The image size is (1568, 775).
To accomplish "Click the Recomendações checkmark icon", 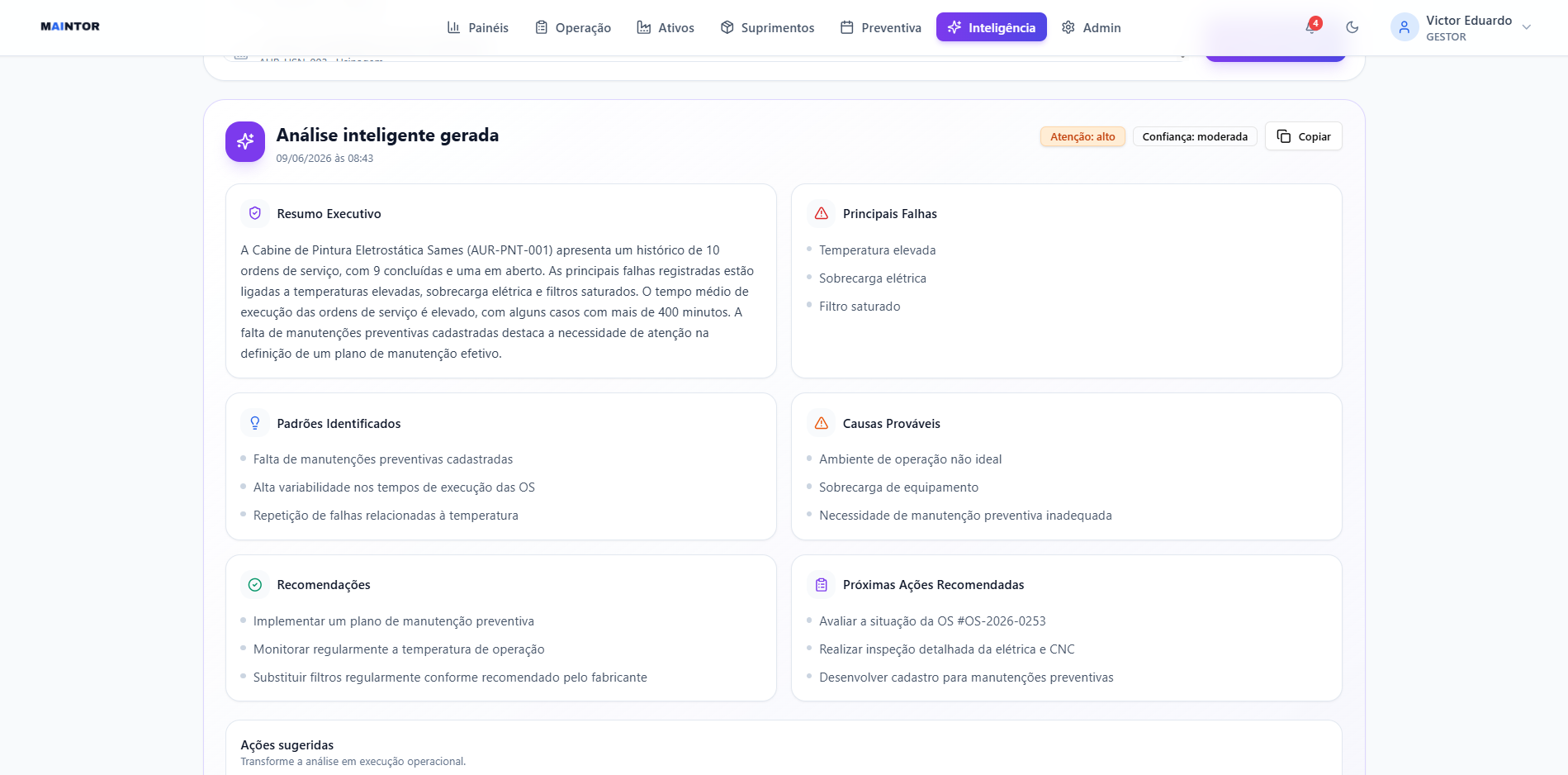I will [255, 585].
